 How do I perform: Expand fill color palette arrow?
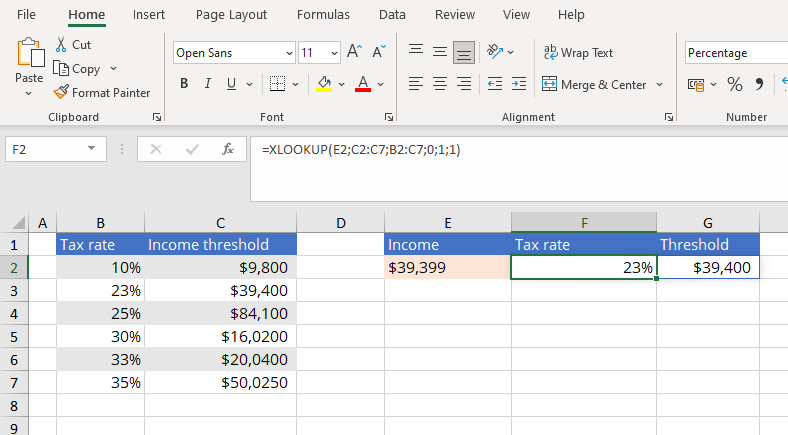coord(341,84)
